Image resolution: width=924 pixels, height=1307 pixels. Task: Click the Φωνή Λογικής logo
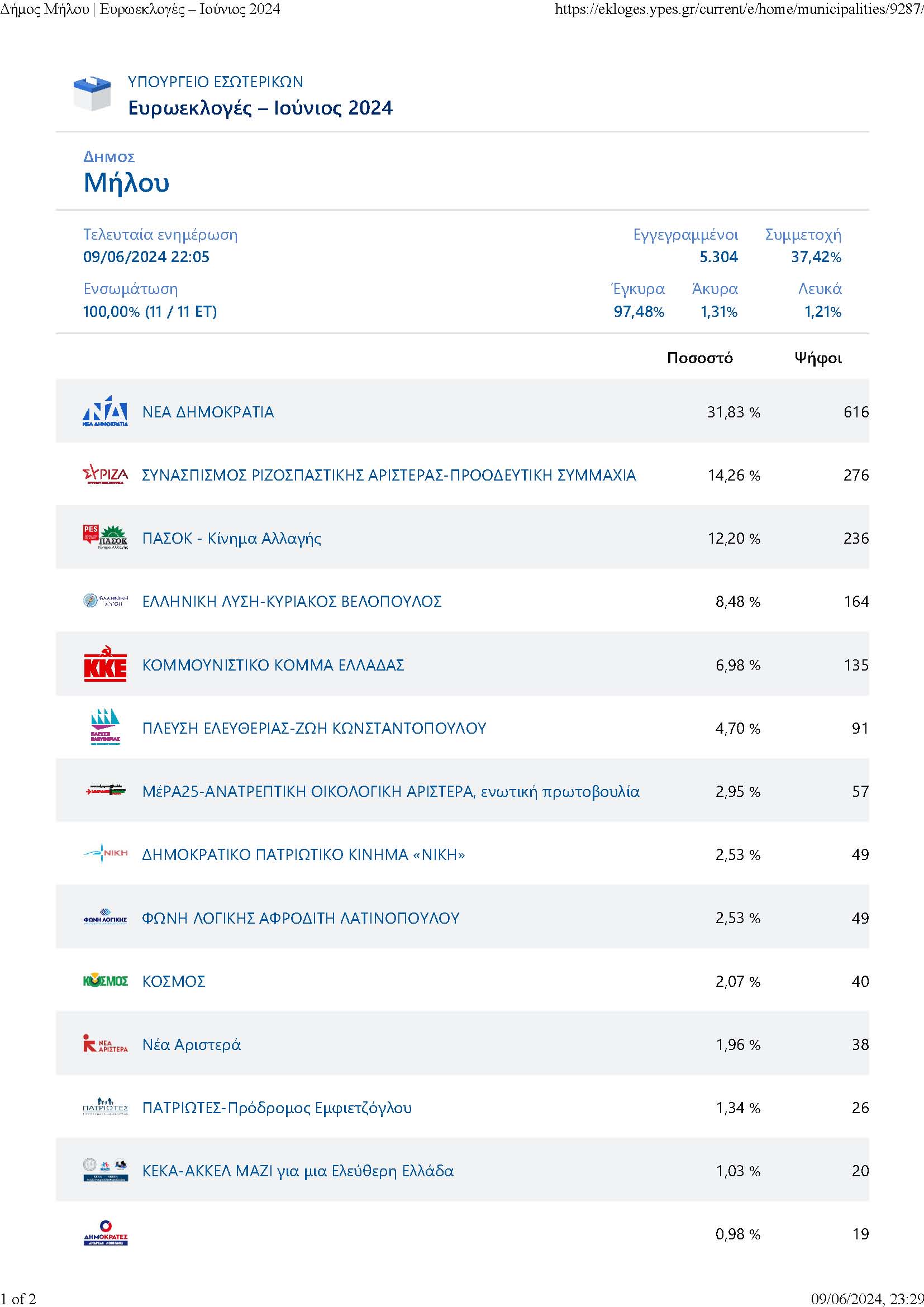click(105, 917)
